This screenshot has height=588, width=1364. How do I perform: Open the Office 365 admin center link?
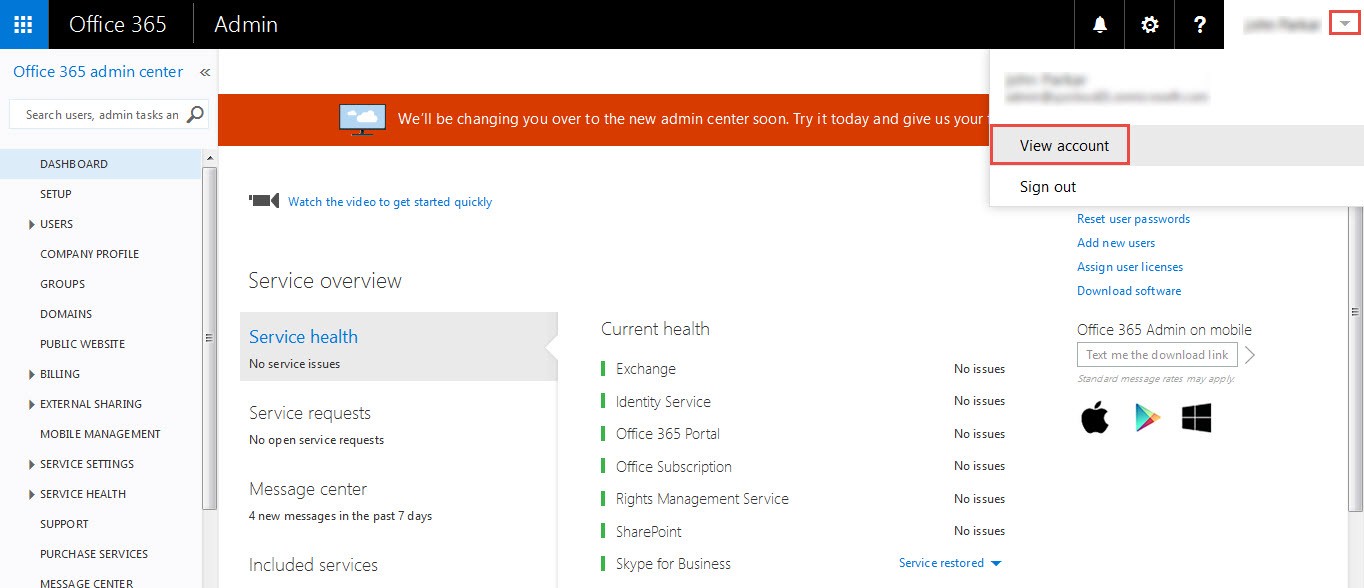(98, 72)
